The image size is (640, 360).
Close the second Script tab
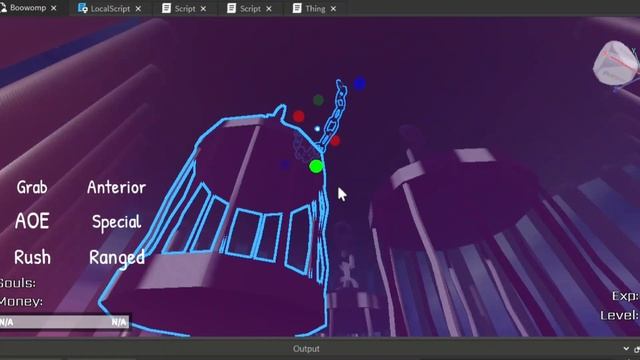coord(269,9)
